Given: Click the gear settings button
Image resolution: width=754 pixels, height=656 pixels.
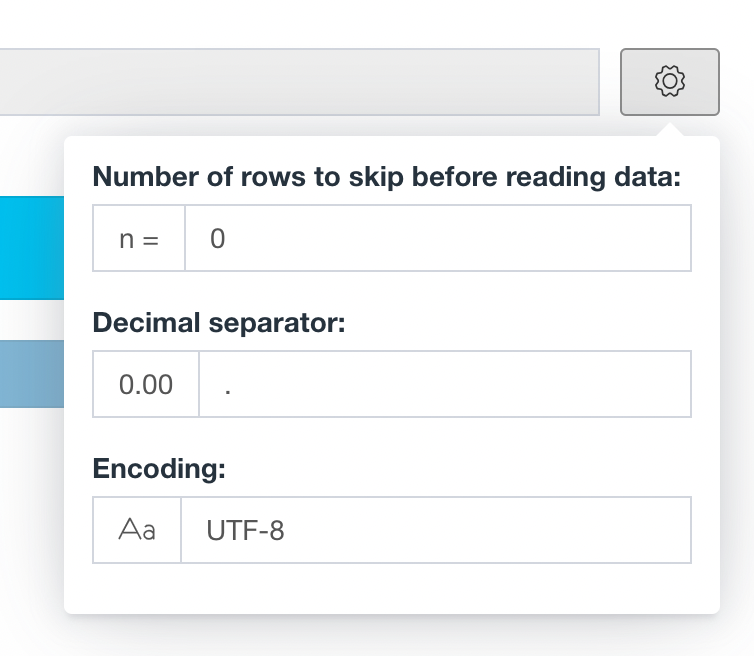Looking at the screenshot, I should [x=670, y=82].
